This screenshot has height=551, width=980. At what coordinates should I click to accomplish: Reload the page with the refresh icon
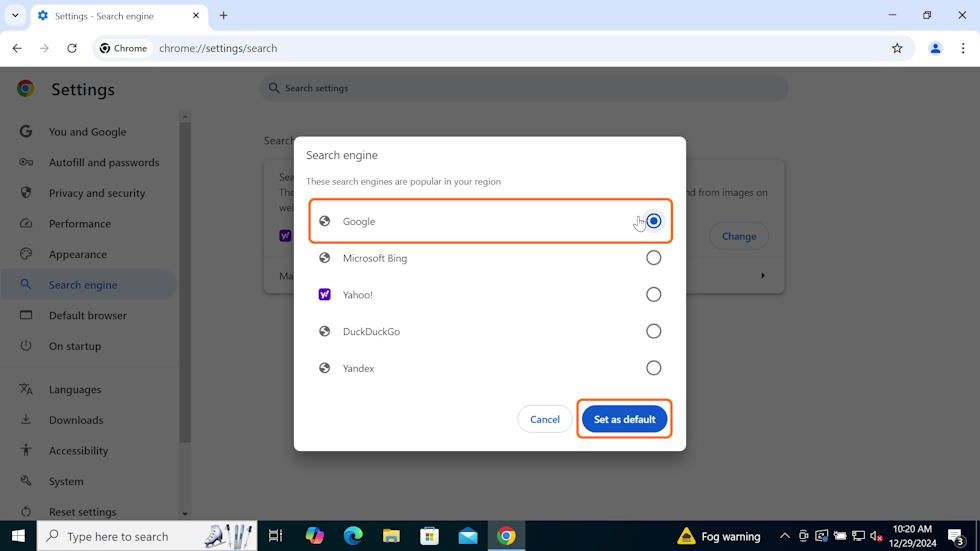[72, 48]
